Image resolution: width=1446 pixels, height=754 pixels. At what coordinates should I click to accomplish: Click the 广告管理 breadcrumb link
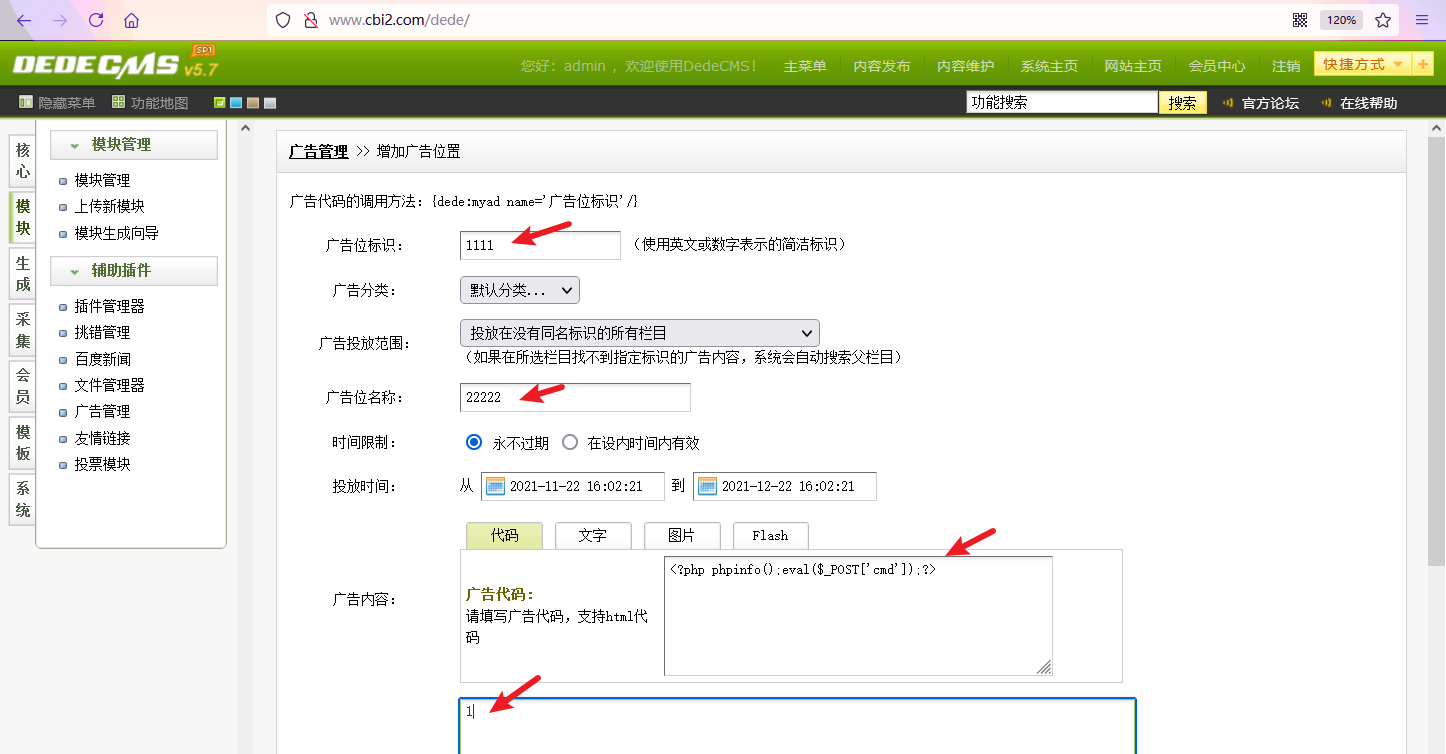(318, 152)
